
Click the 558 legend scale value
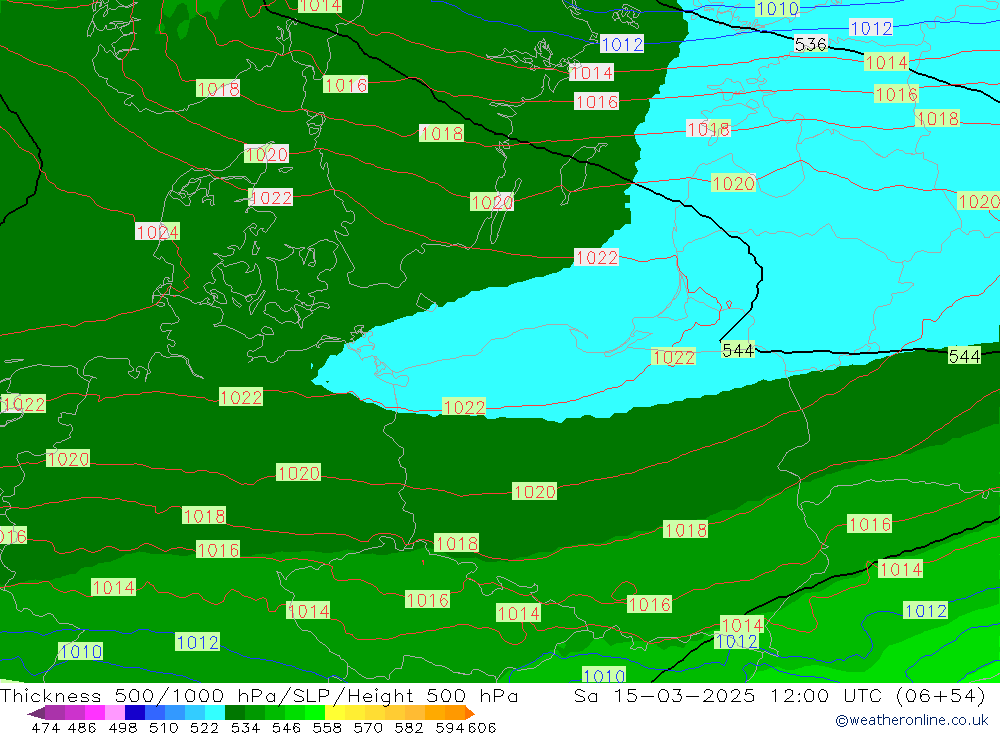tap(327, 727)
